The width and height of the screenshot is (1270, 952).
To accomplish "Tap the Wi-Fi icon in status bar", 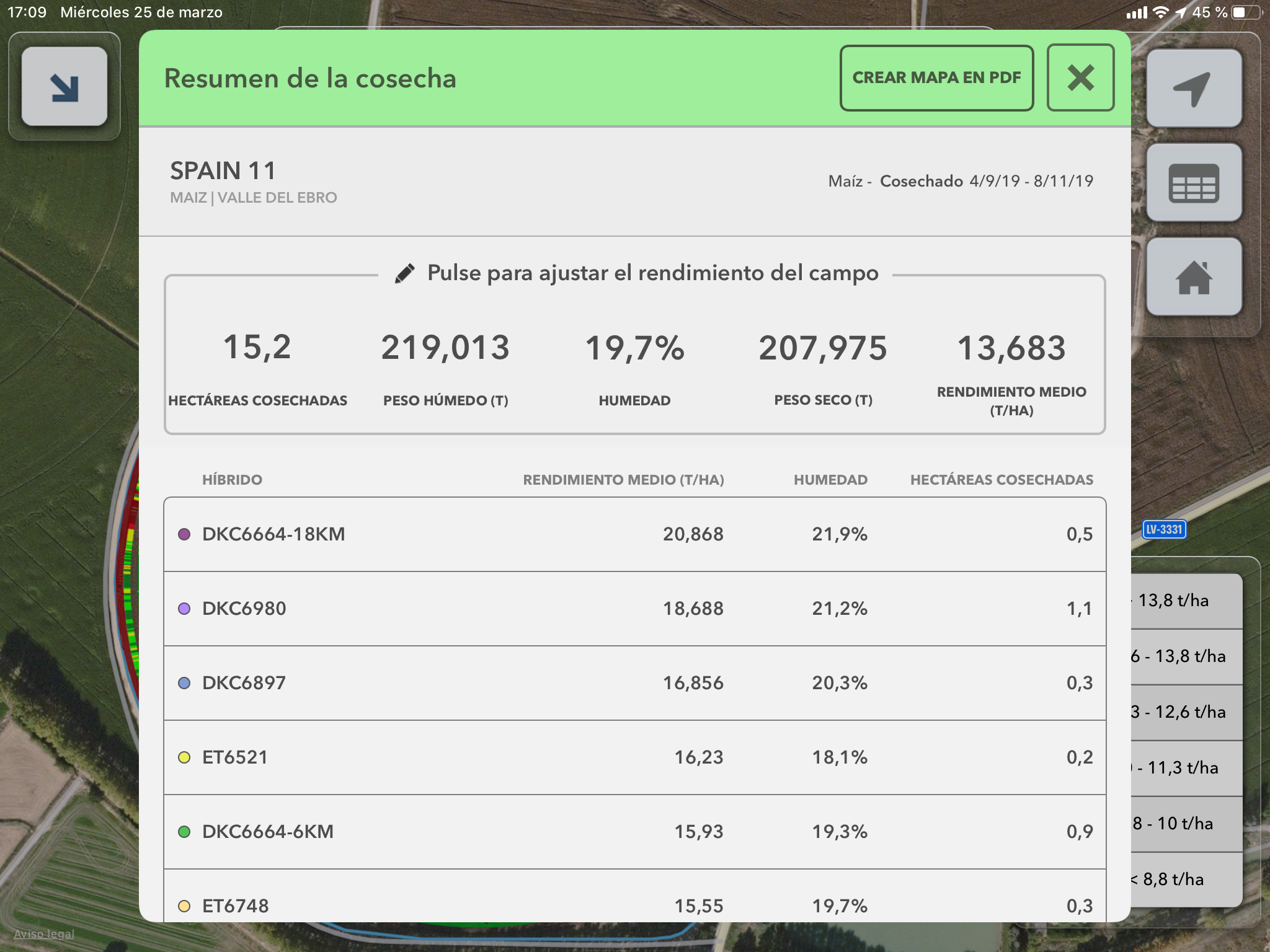I will pos(1160,12).
